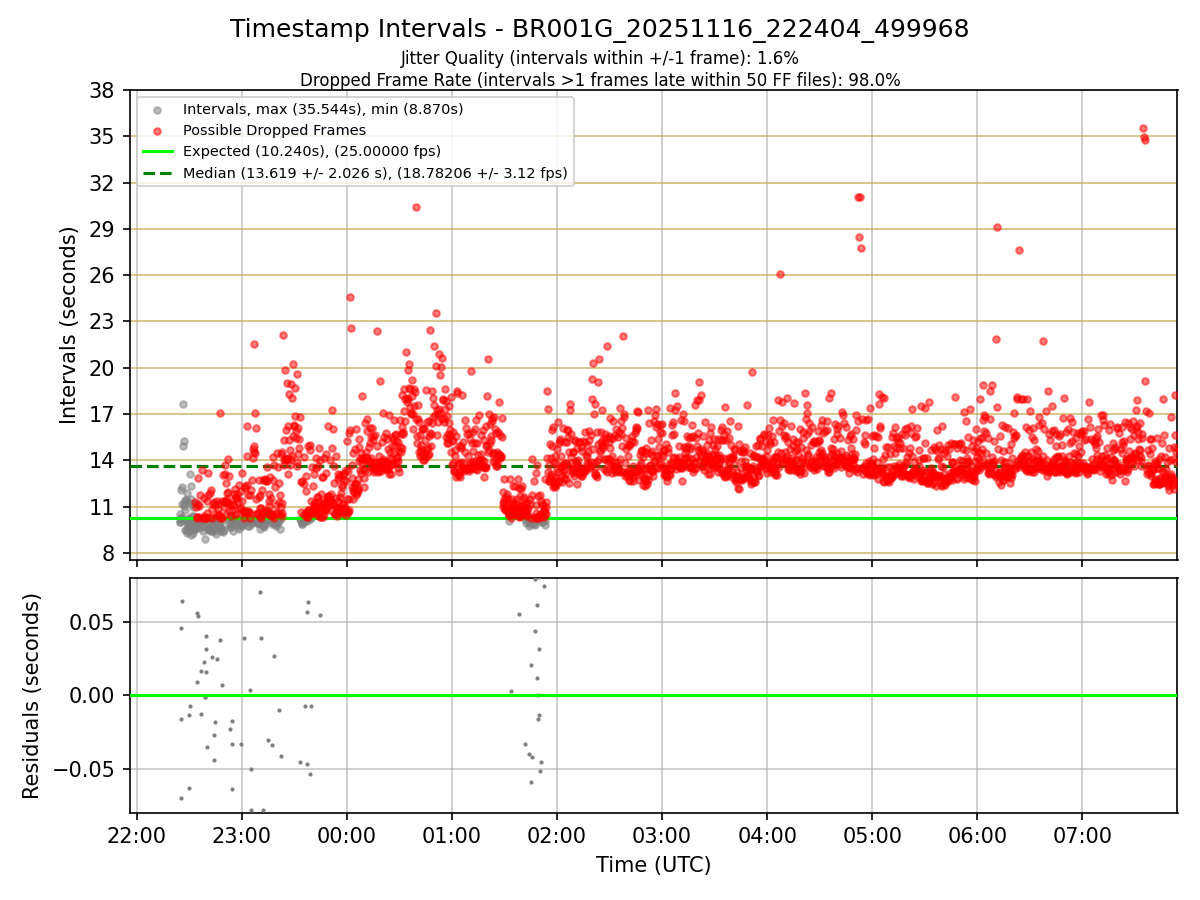
Task: Click the x-axis tick label '03:00'
Action: (662, 834)
